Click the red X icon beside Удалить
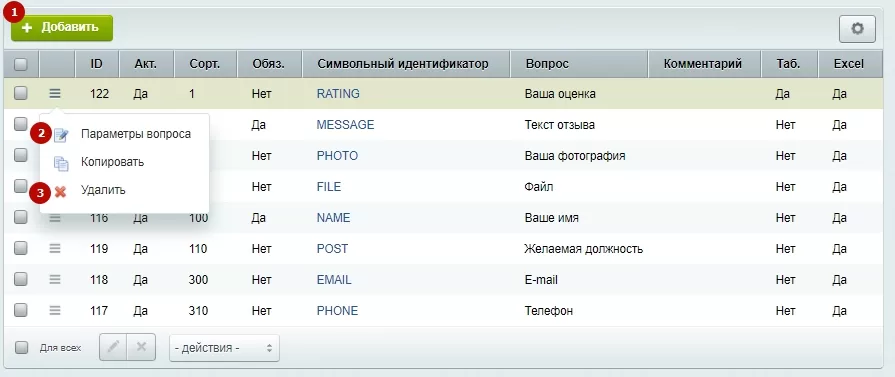Viewport: 895px width, 377px height. point(60,192)
